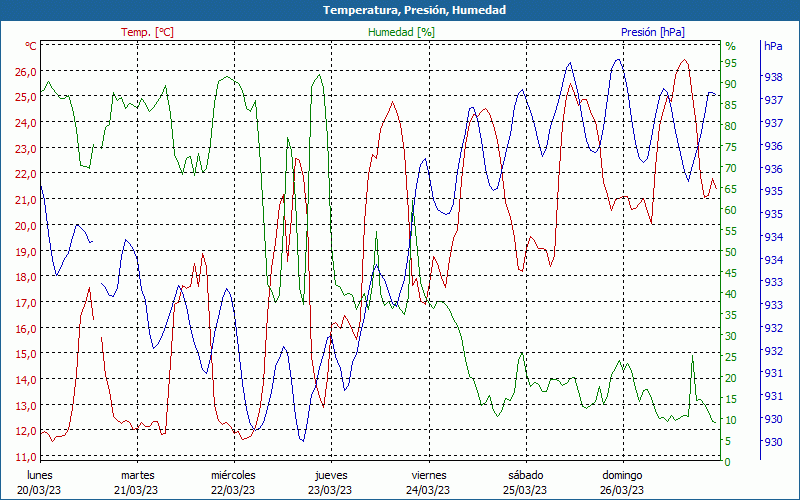The height and width of the screenshot is (500, 800).
Task: Click the green "50" humidity tick label
Action: coord(731,252)
